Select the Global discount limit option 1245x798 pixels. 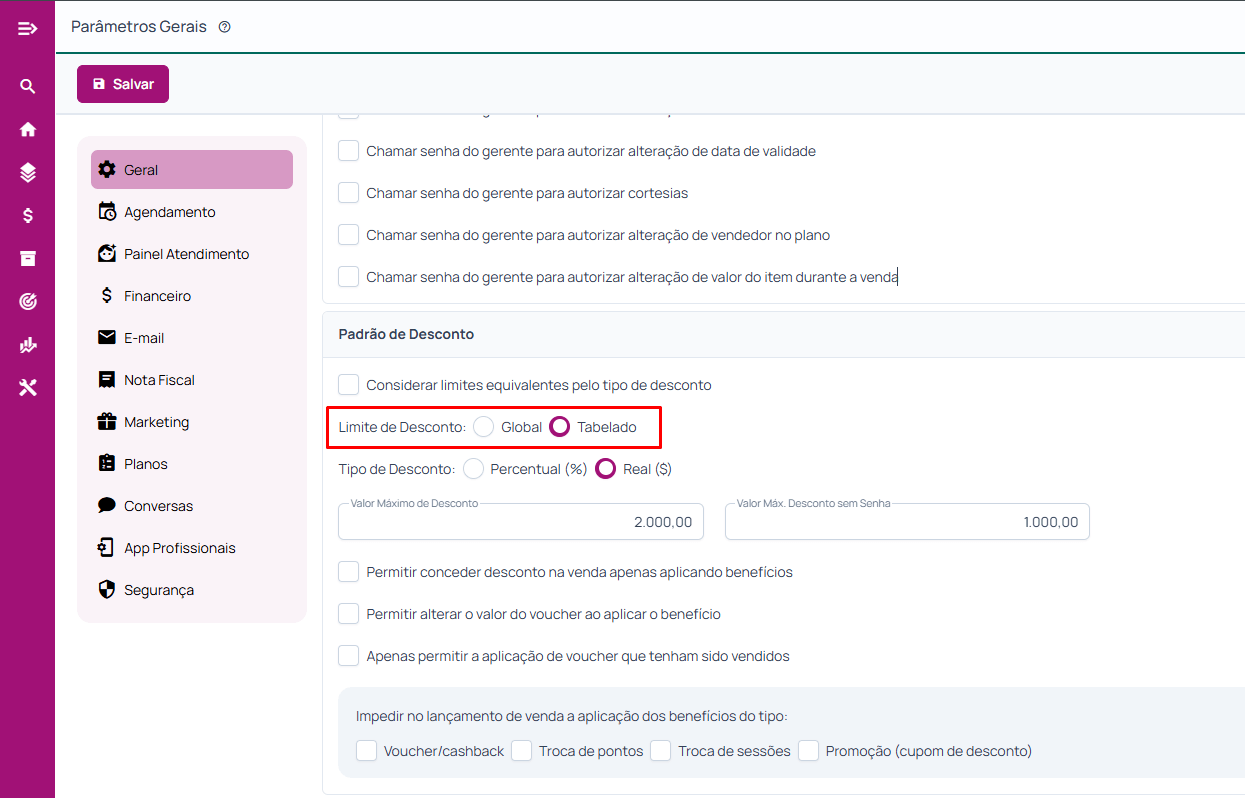click(484, 427)
